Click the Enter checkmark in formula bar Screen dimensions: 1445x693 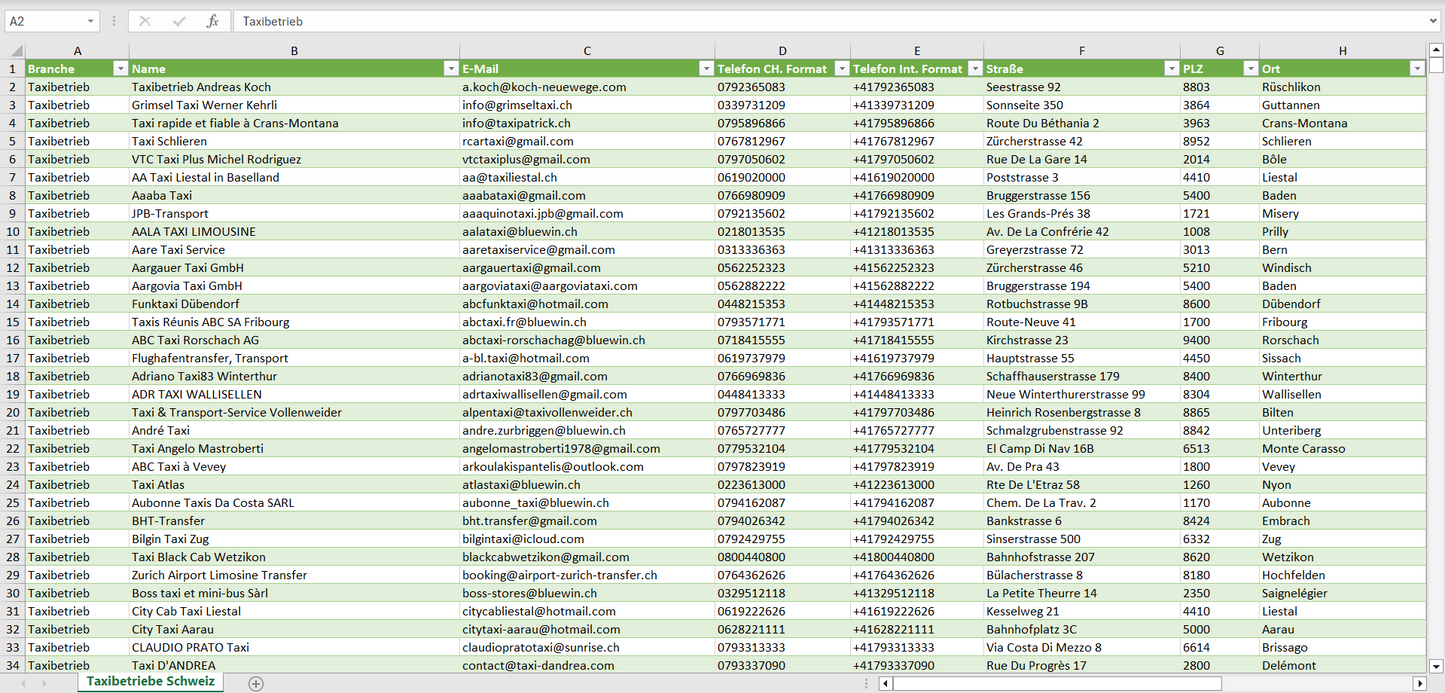click(179, 21)
